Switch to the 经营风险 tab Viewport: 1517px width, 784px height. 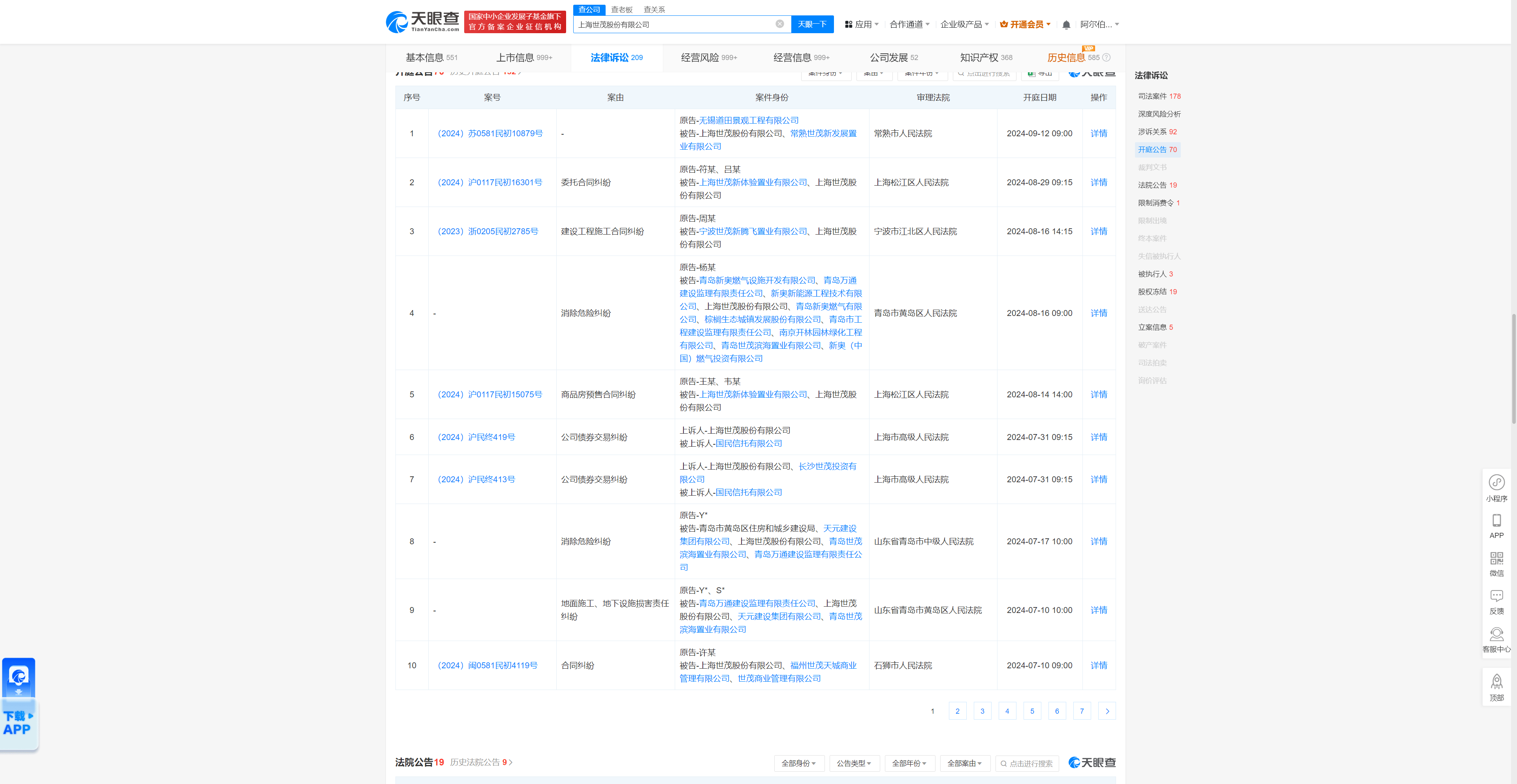tap(708, 58)
